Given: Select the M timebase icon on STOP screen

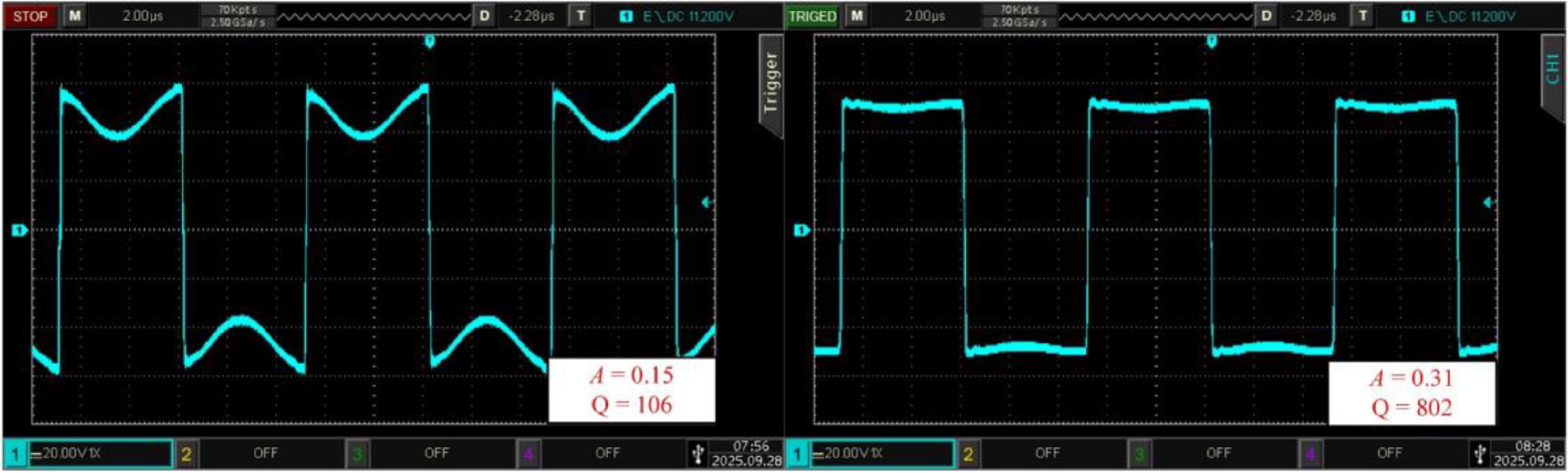Looking at the screenshot, I should [x=74, y=16].
